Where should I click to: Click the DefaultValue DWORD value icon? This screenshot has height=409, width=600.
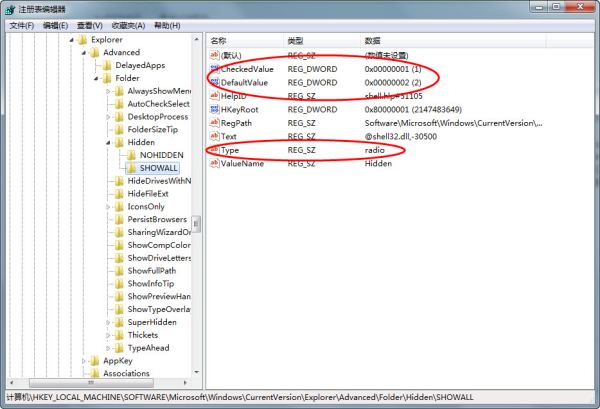[x=215, y=82]
